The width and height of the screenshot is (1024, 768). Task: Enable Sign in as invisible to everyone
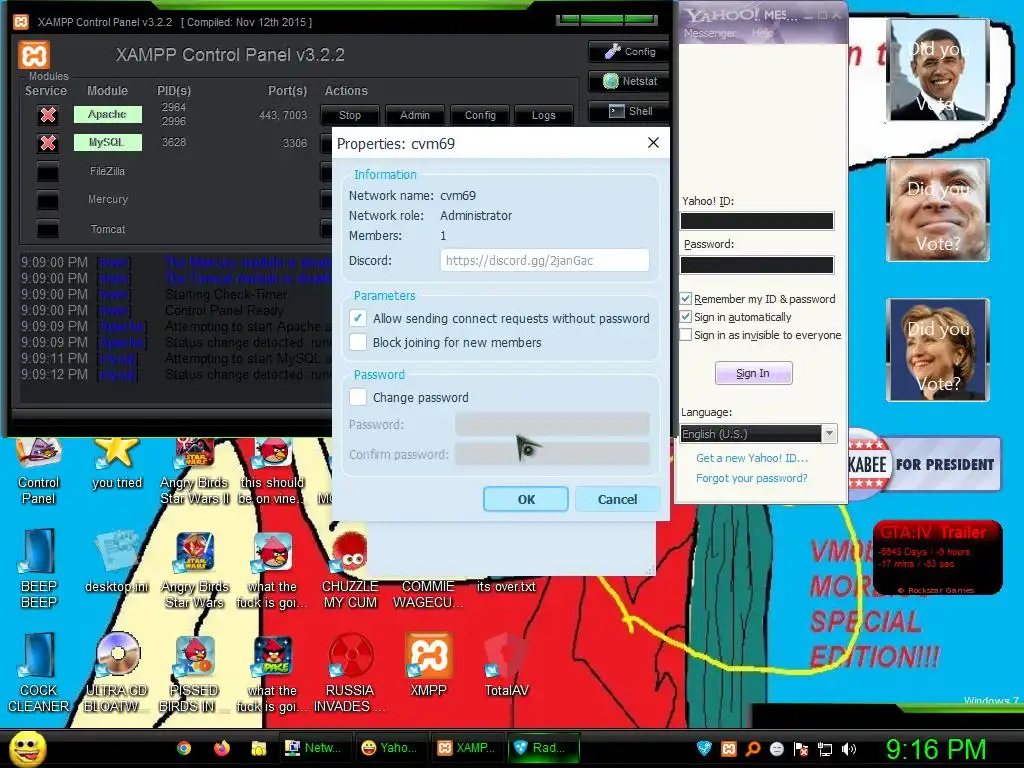pos(686,335)
